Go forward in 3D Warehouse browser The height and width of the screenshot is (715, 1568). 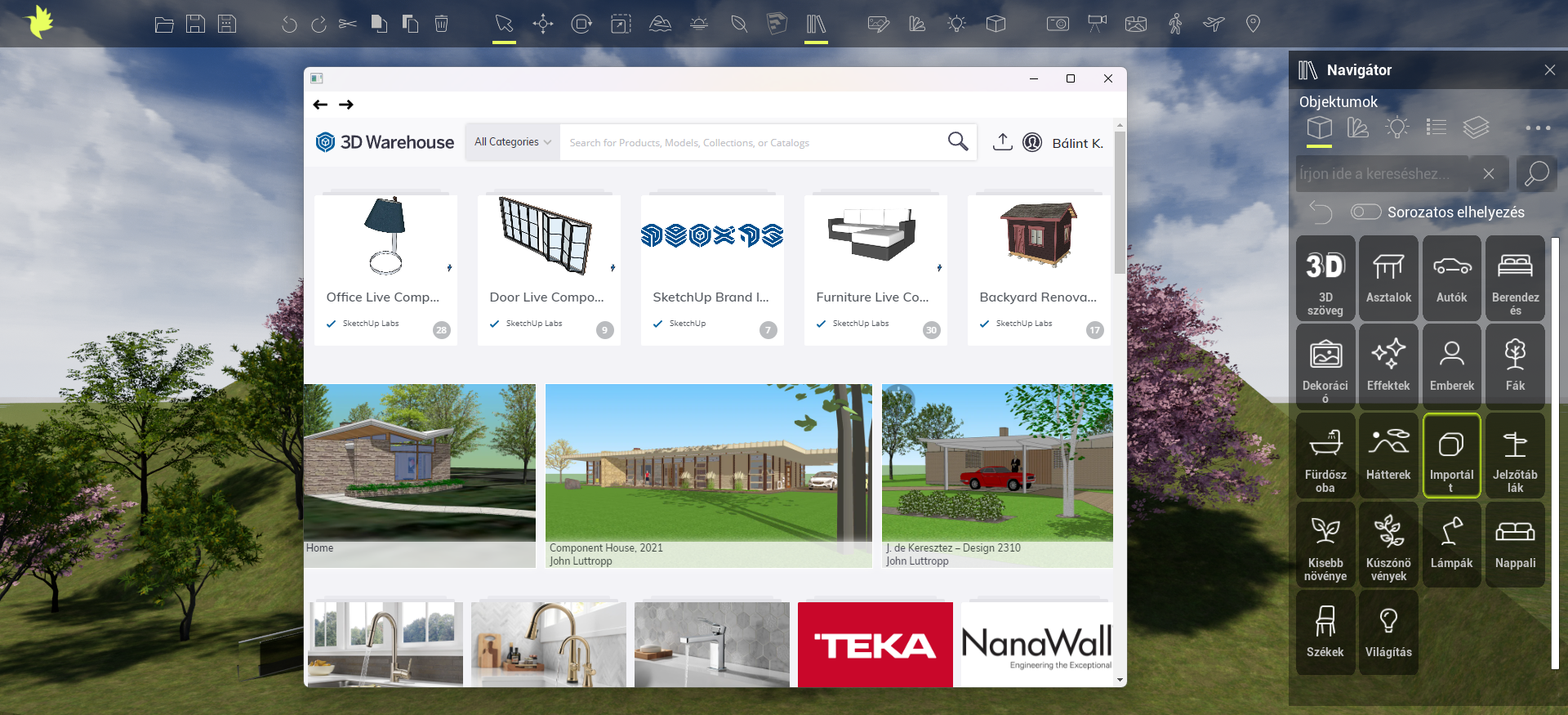point(346,105)
